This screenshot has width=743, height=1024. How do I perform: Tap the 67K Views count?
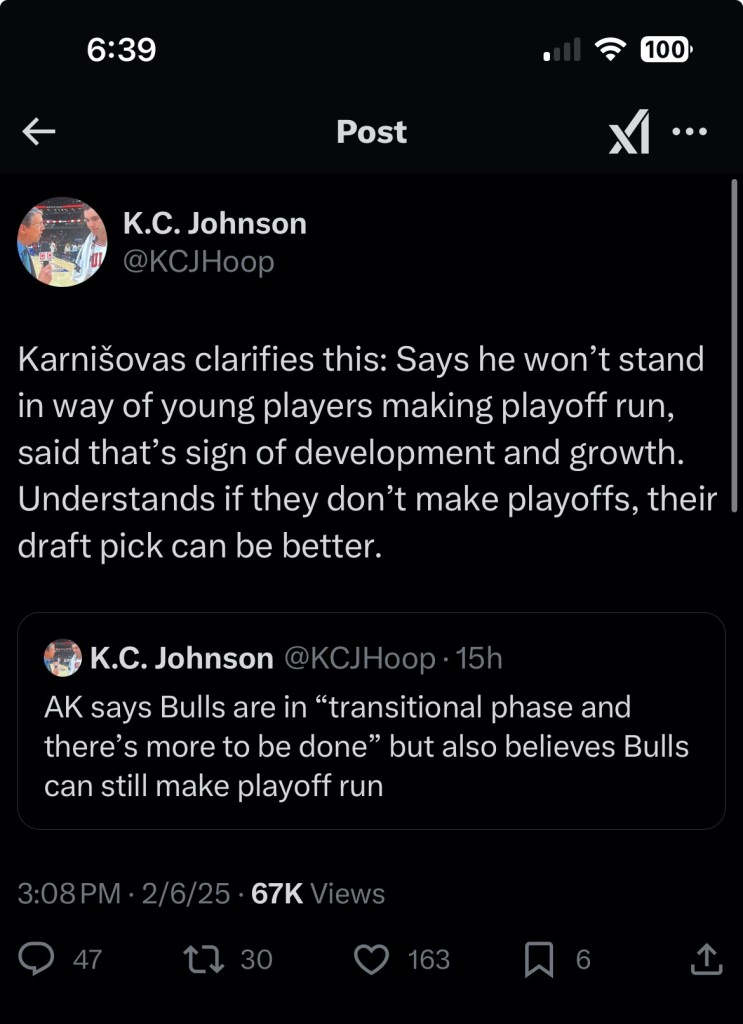point(317,893)
